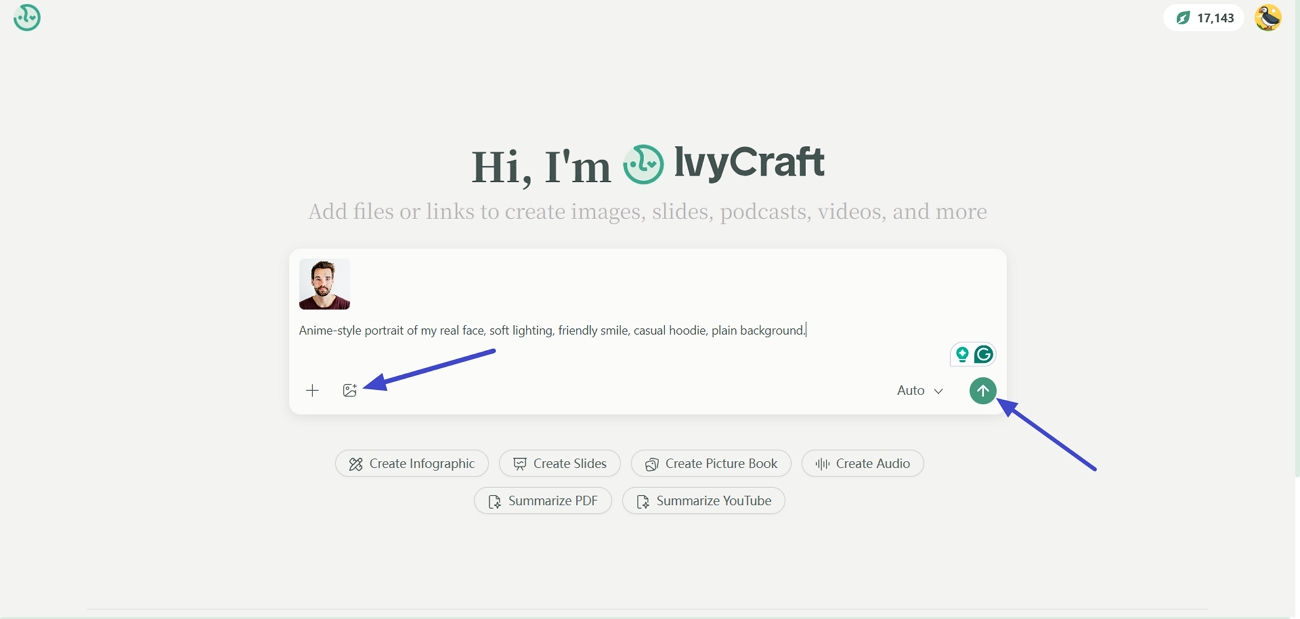
Task: Open the IvyCraft logo home link
Action: click(x=27, y=18)
